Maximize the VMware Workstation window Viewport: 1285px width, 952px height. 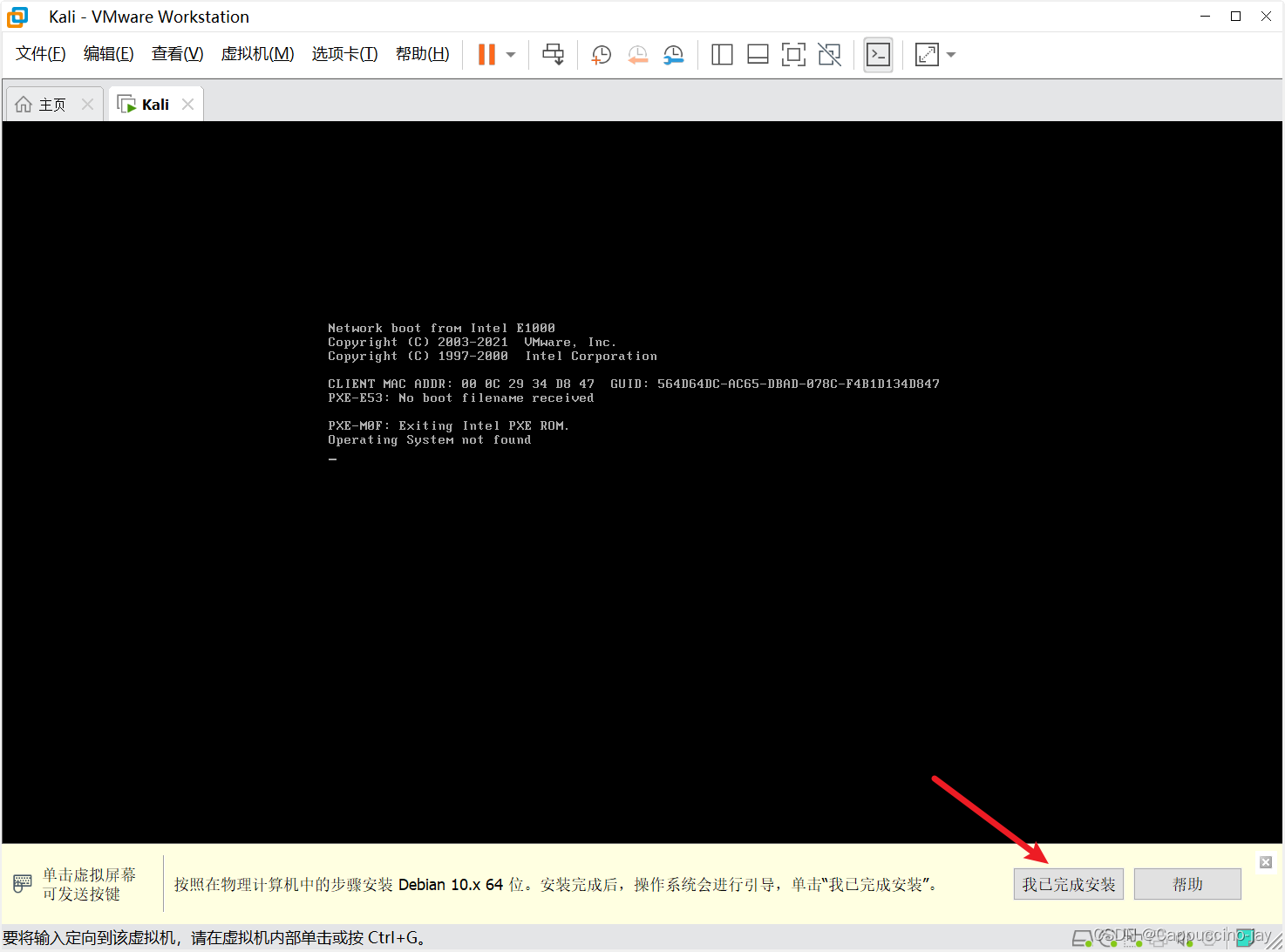1235,17
